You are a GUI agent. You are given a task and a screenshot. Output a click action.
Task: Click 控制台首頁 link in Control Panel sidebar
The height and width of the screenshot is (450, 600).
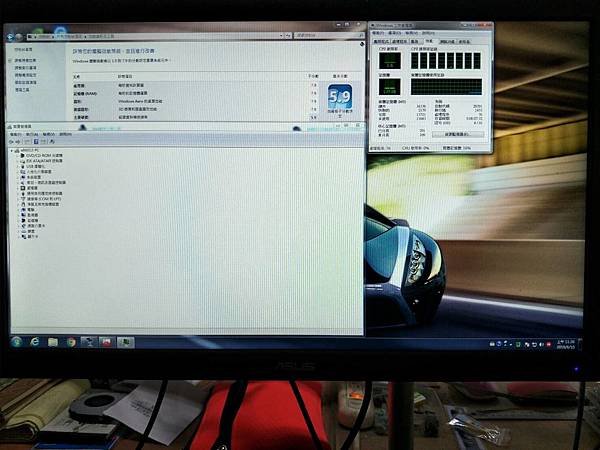[23, 50]
